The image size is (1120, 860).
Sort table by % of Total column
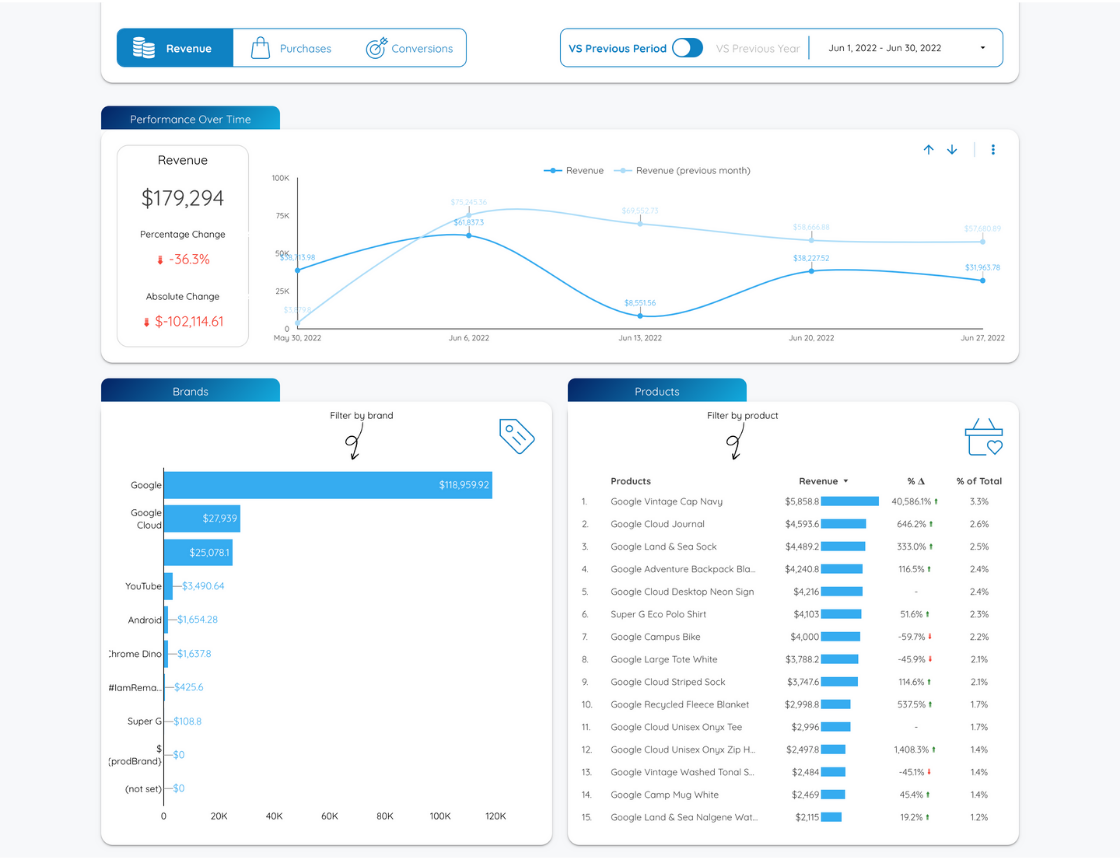tap(978, 481)
